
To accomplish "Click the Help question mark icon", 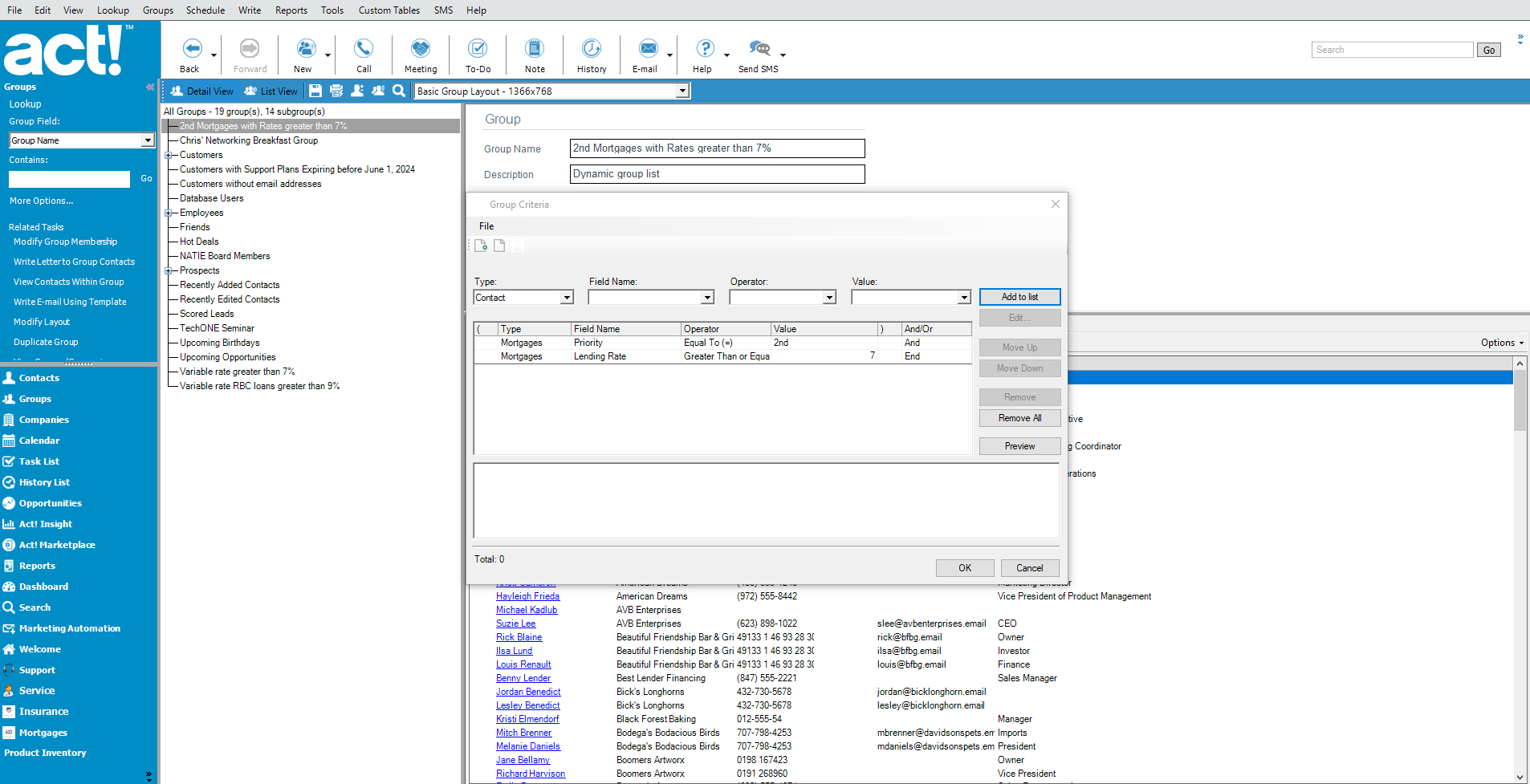I will click(705, 49).
